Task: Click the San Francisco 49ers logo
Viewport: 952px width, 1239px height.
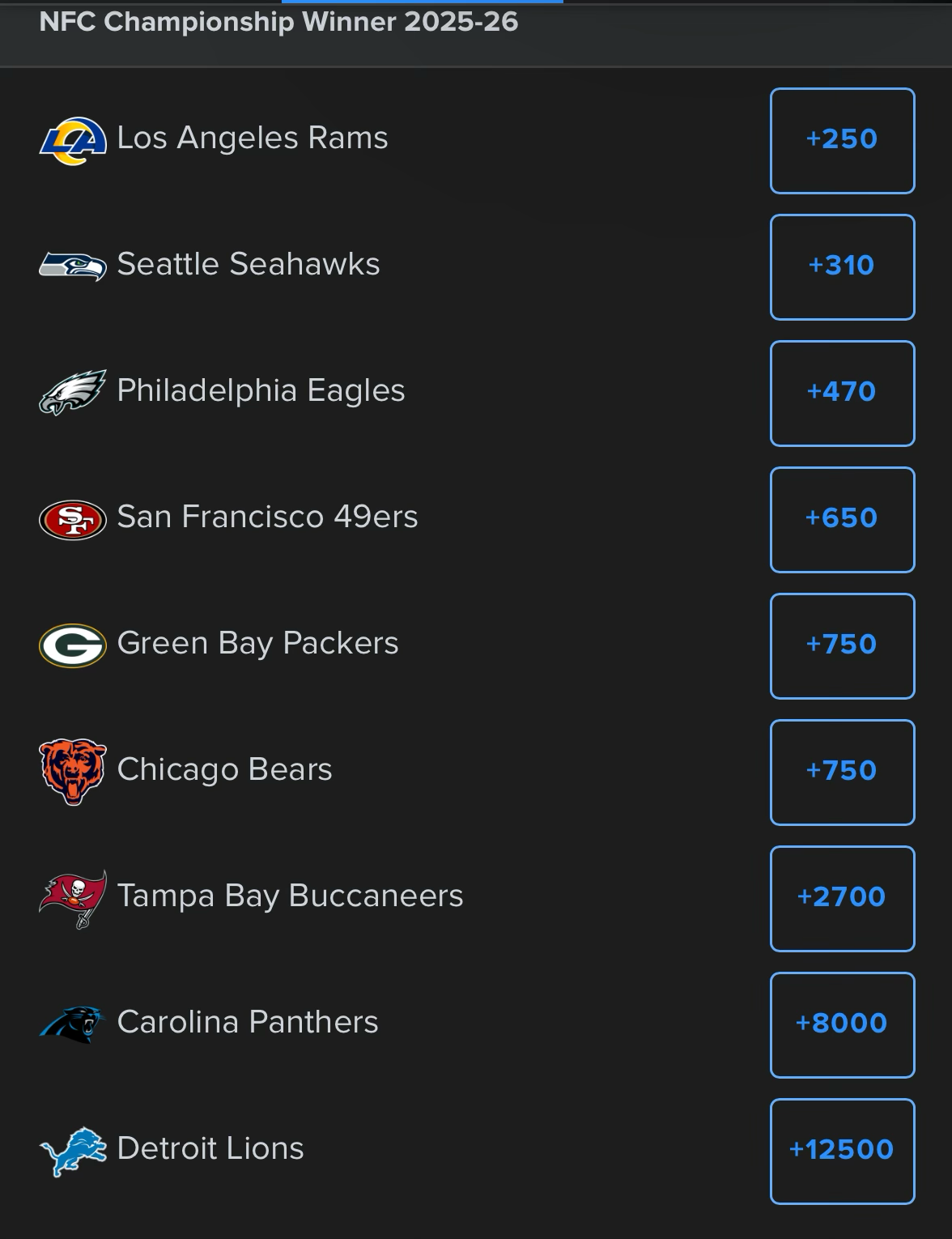Action: click(x=73, y=519)
